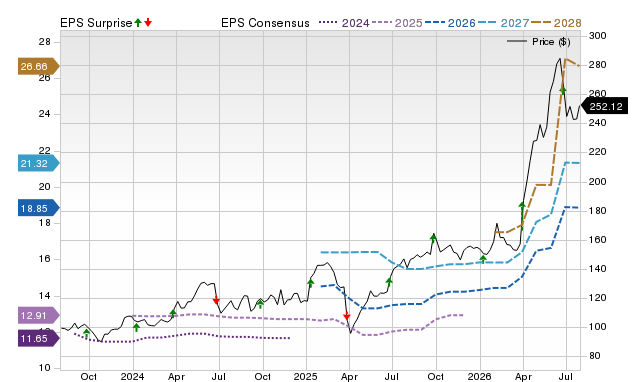The height and width of the screenshot is (382, 640).
Task: Click the 80 label on the price axis
Action: [595, 355]
